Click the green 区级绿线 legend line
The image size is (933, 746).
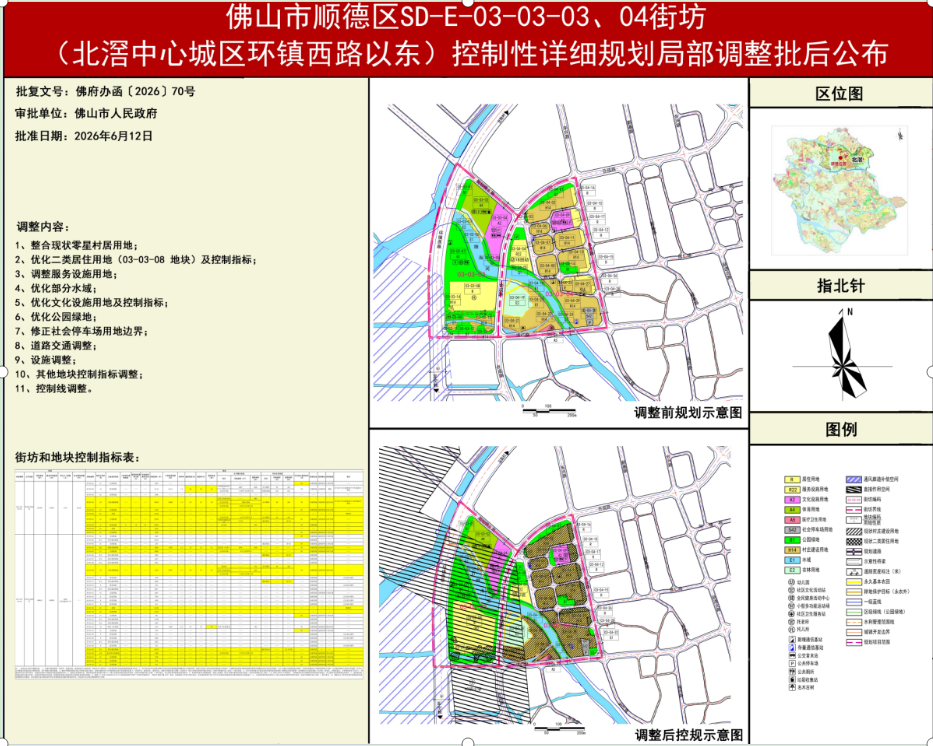click(x=854, y=612)
